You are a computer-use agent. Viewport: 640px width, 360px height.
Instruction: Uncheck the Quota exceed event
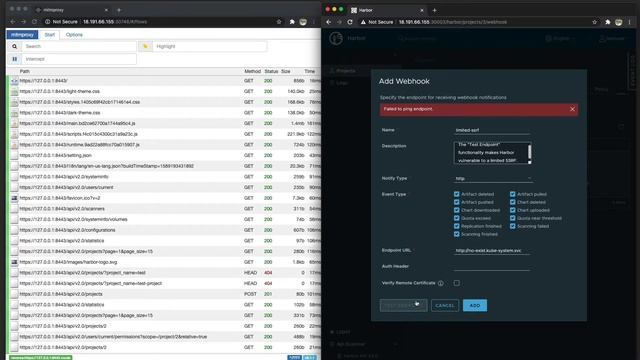click(456, 218)
